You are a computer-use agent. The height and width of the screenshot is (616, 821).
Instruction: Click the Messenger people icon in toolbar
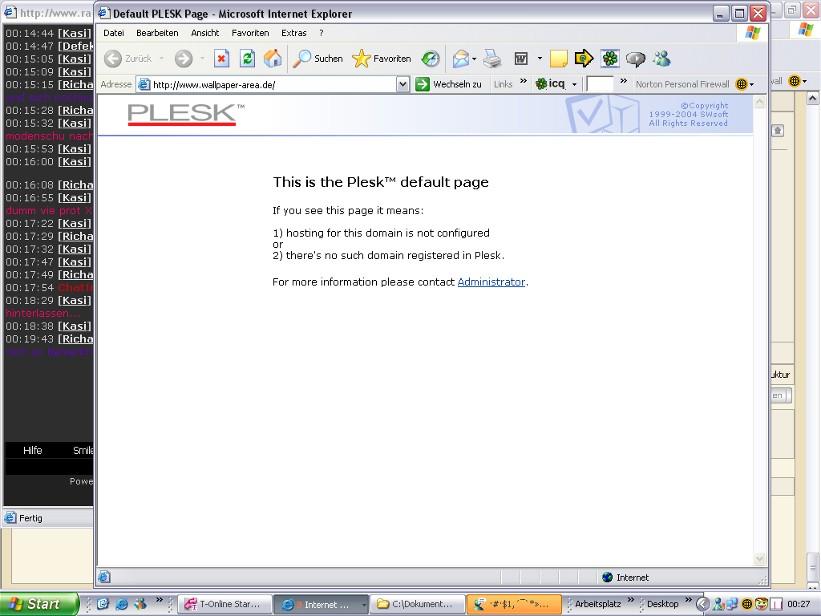coord(661,59)
